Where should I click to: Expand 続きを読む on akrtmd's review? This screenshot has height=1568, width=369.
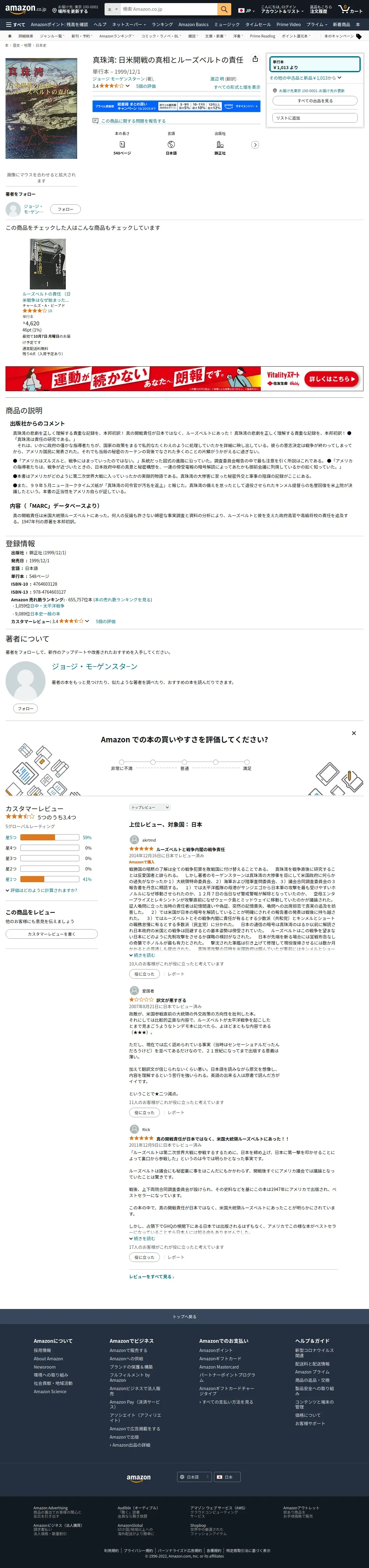point(142,955)
